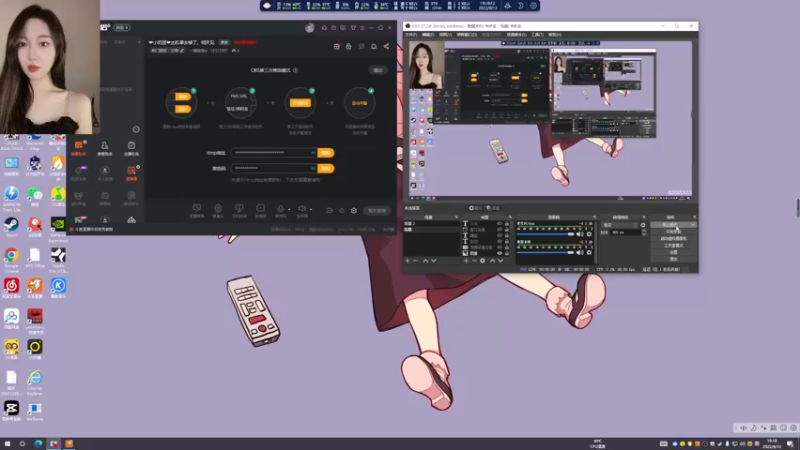The width and height of the screenshot is (800, 450).
Task: Open the scene transition type dropdown in OBS
Action: (x=620, y=225)
